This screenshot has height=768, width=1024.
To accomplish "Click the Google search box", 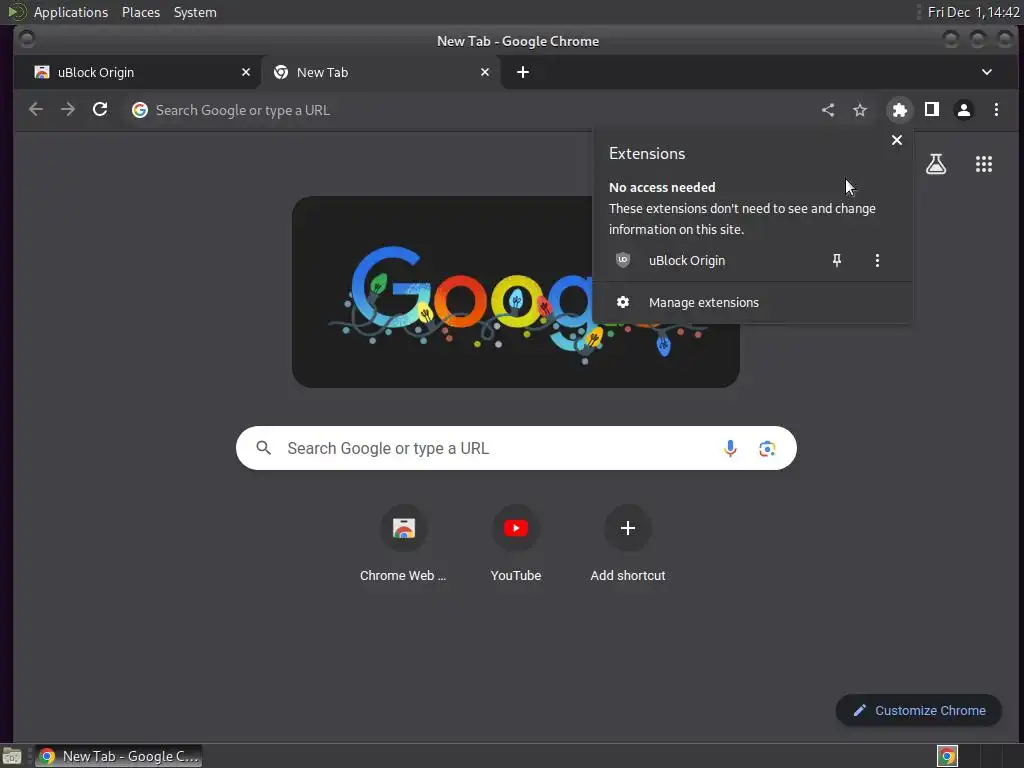I will (x=516, y=448).
